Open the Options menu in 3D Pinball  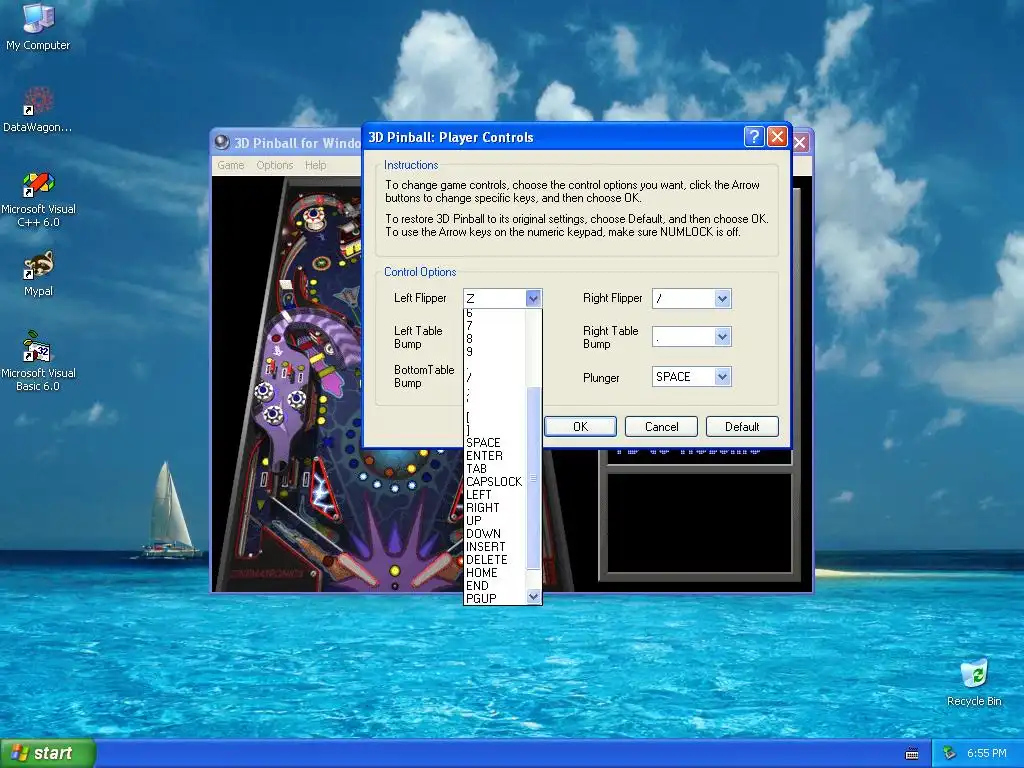(274, 165)
